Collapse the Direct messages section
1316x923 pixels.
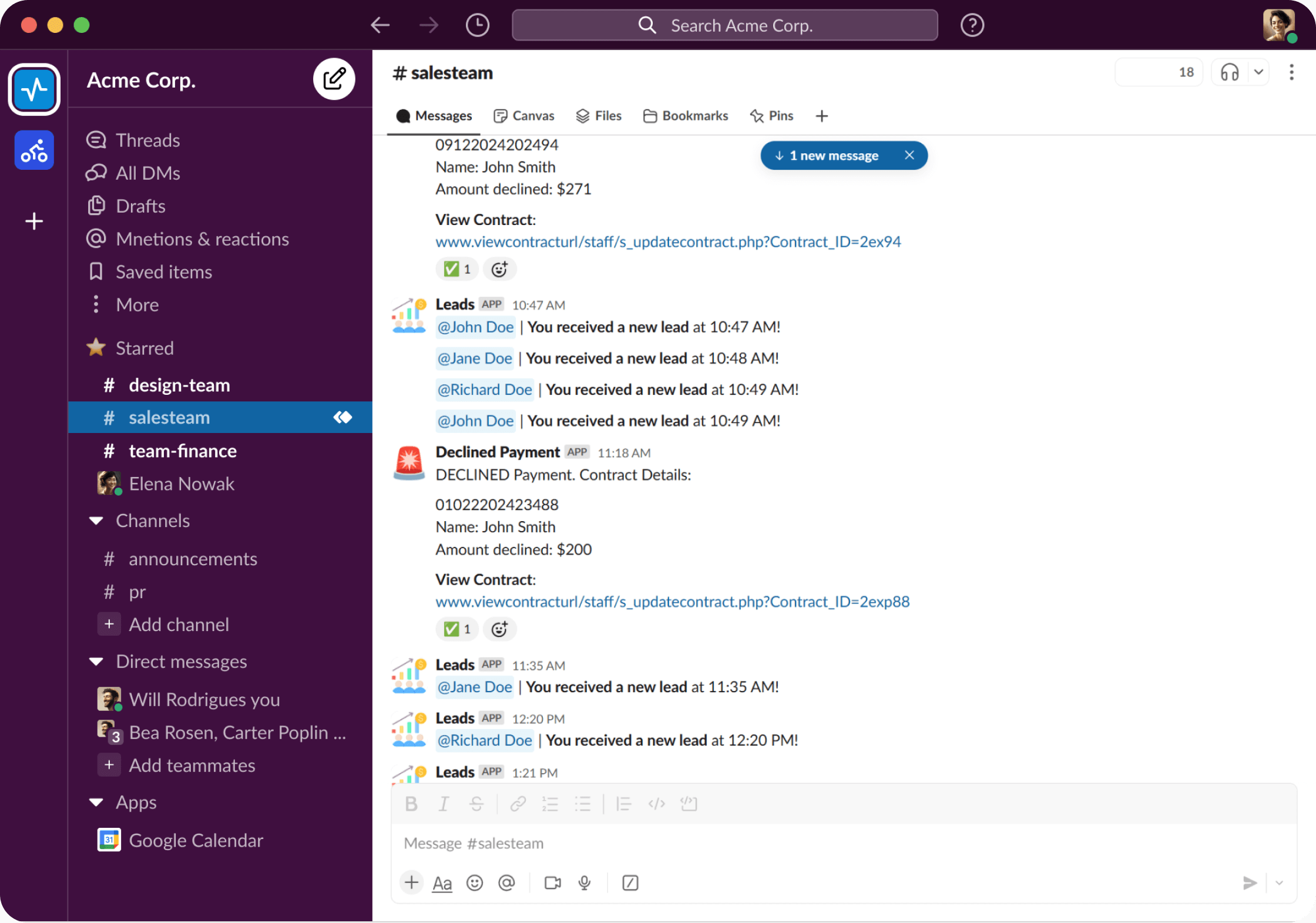96,662
